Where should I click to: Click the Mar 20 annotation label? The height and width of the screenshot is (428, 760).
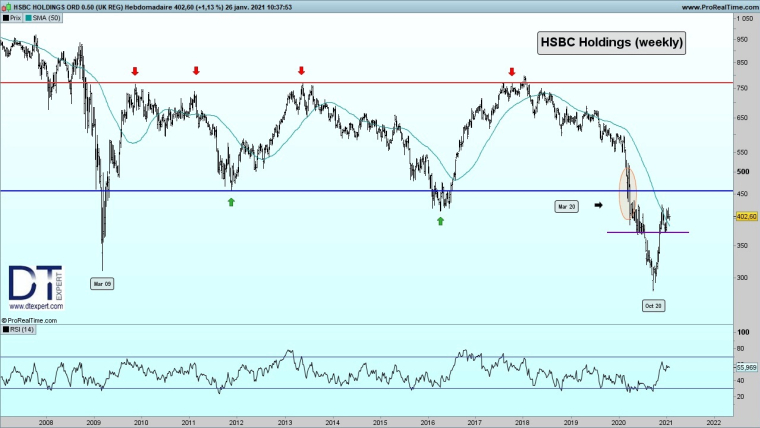click(567, 206)
